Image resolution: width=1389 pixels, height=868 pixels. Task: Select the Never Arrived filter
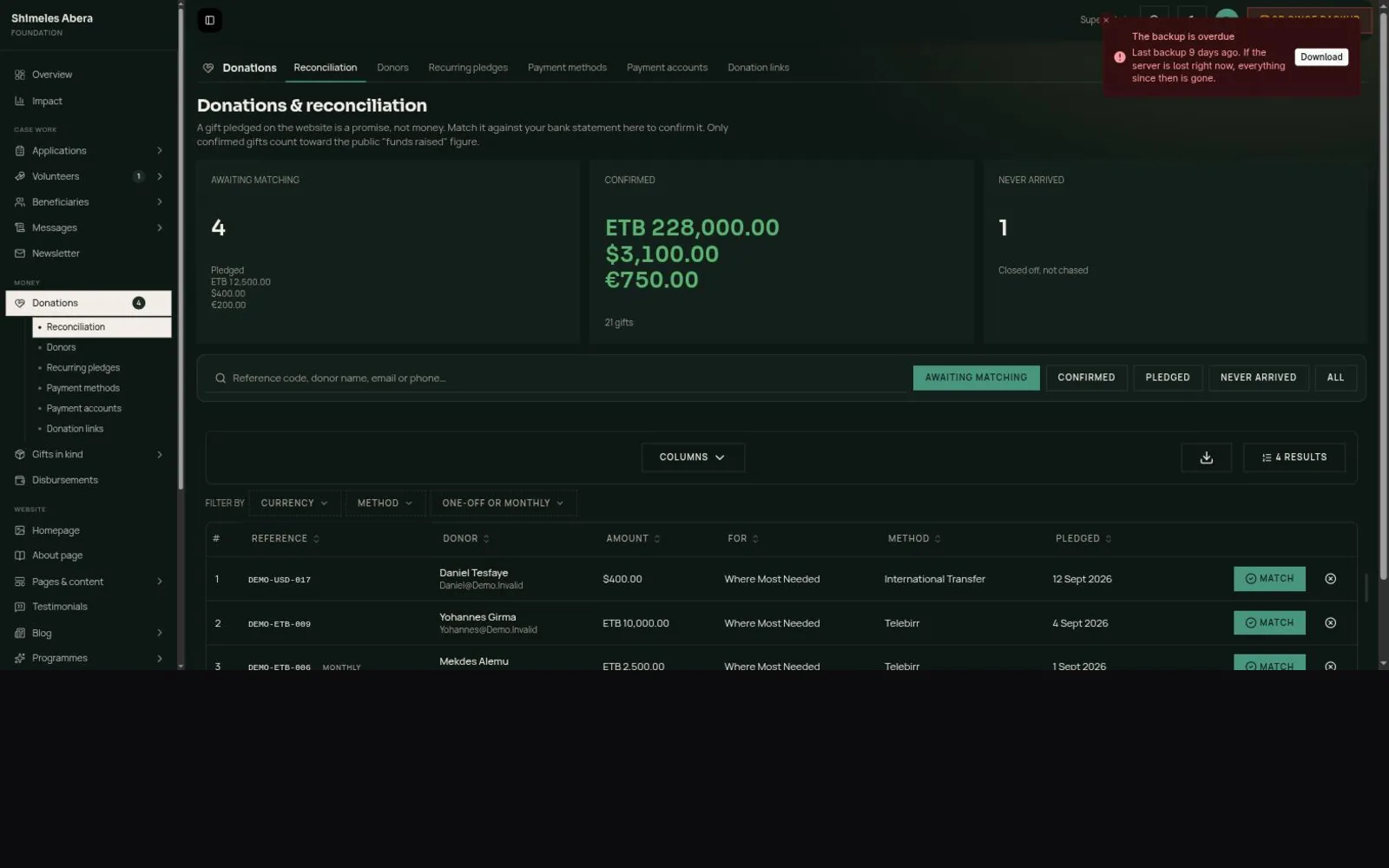pyautogui.click(x=1258, y=378)
